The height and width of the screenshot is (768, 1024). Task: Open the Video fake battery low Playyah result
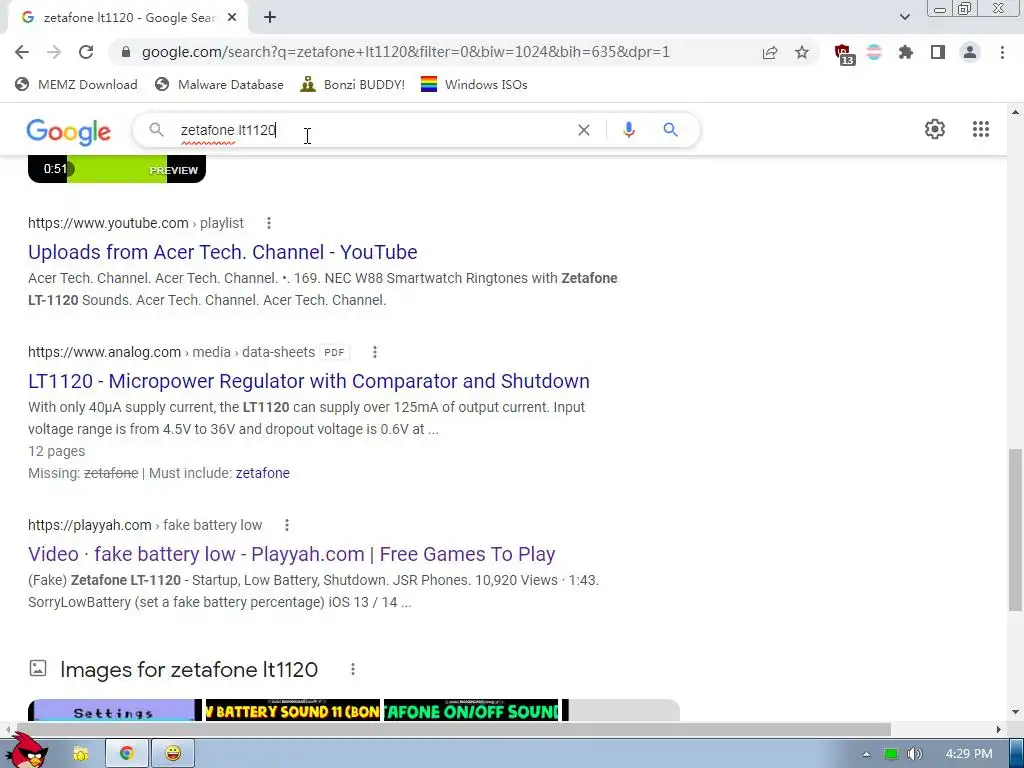291,554
